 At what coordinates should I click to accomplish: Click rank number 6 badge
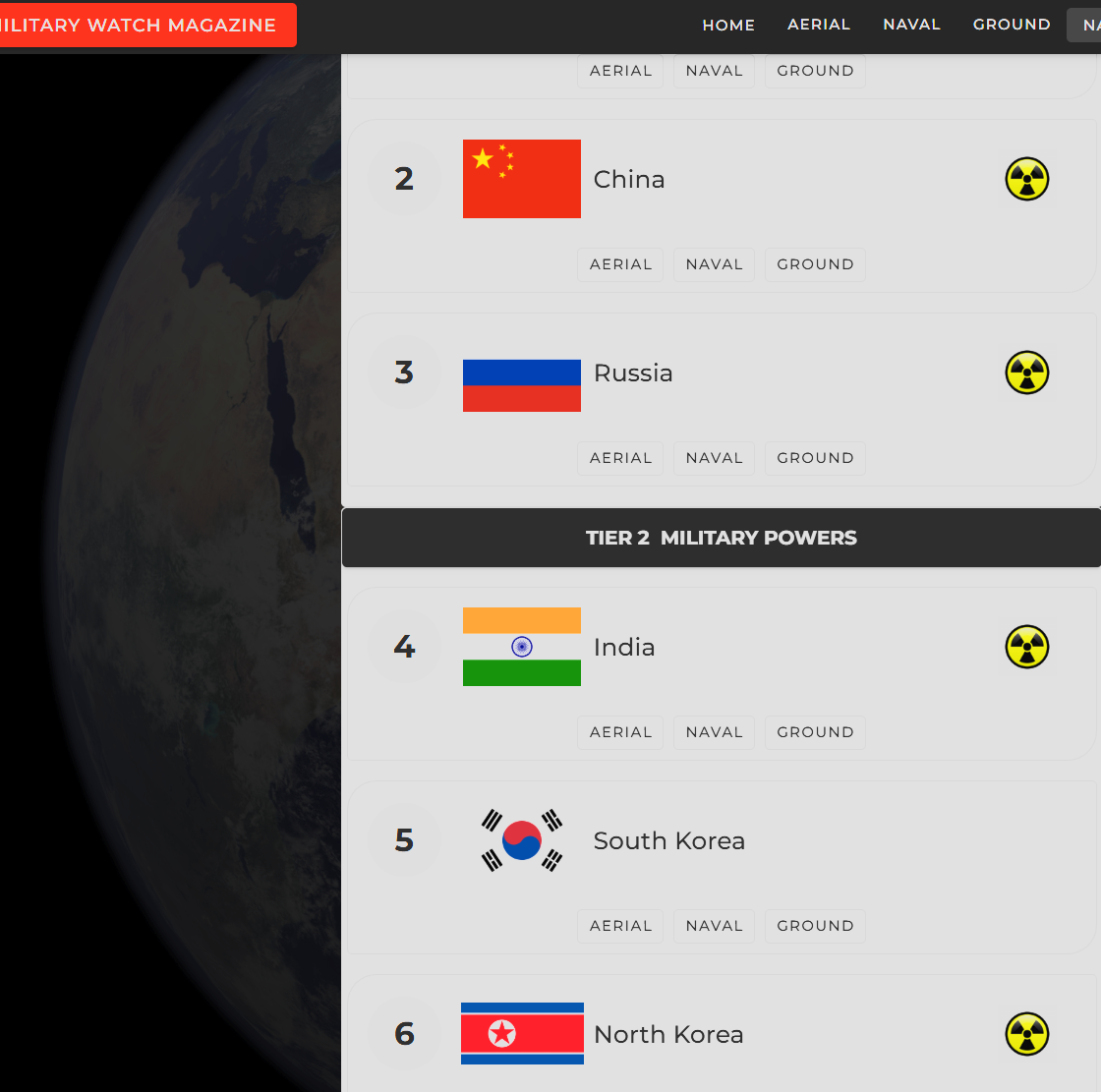click(404, 1034)
